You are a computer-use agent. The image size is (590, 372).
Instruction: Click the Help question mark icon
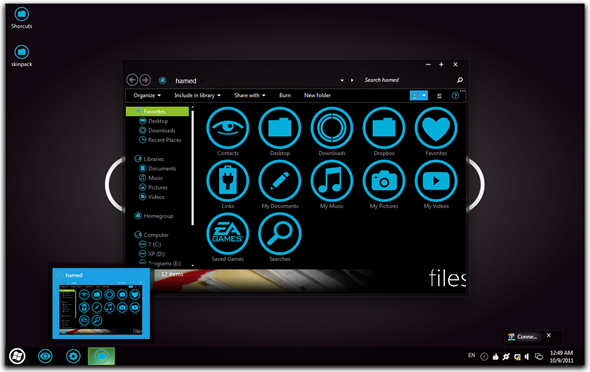[x=455, y=96]
